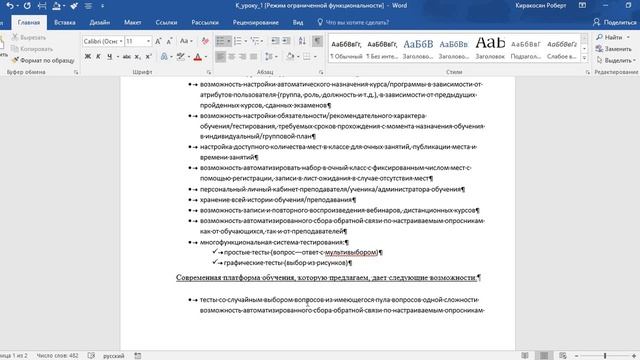Screen dimensions: 640x360
Task: Toggle subscript formatting
Action: coord(138,56)
